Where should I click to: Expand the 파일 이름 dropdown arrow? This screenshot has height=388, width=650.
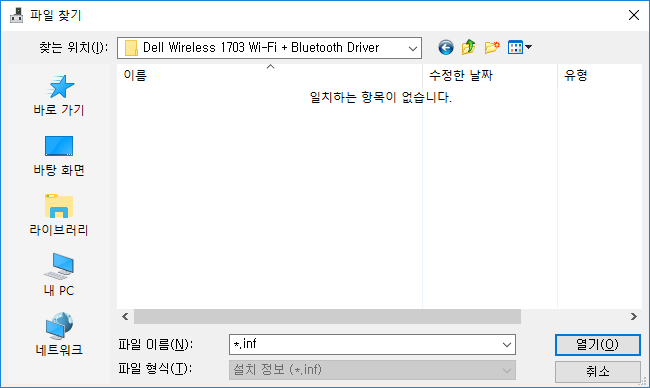coord(507,345)
